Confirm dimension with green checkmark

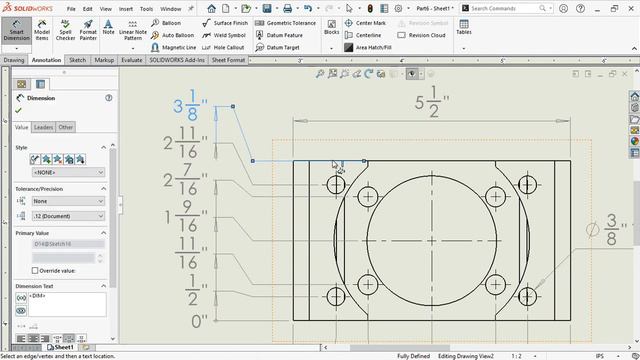click(18, 110)
